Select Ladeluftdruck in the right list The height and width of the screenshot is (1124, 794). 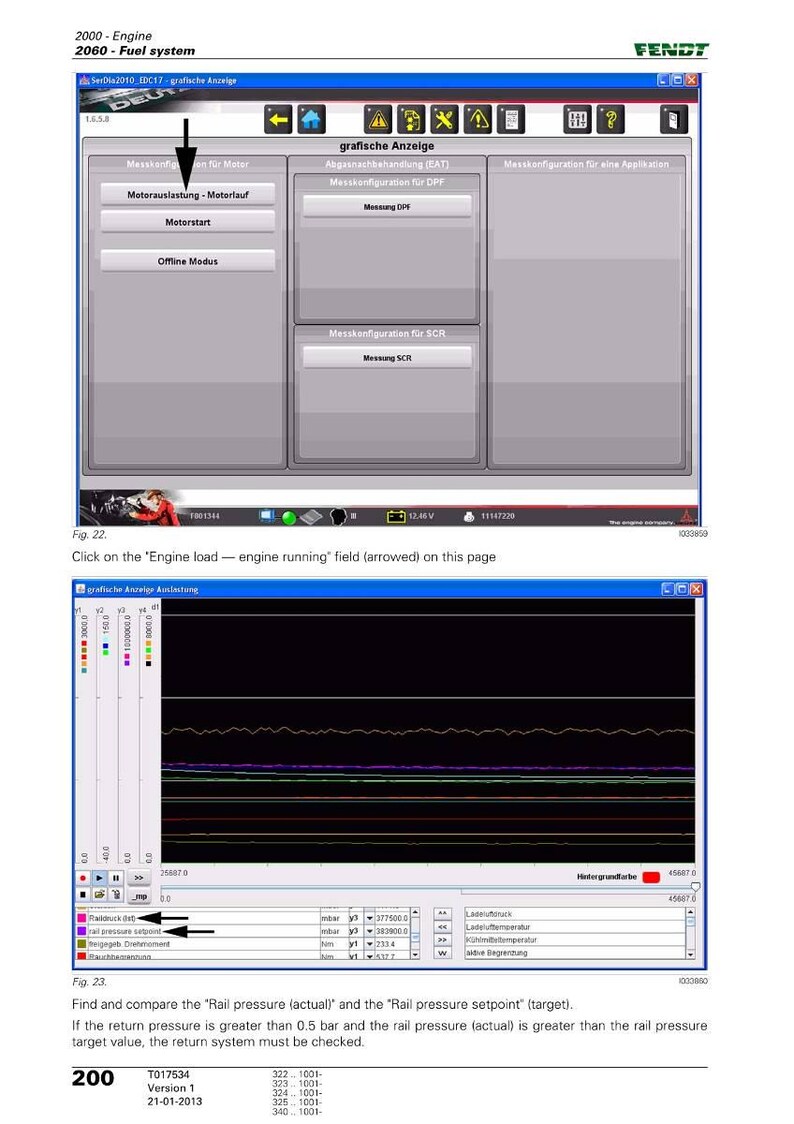click(575, 914)
